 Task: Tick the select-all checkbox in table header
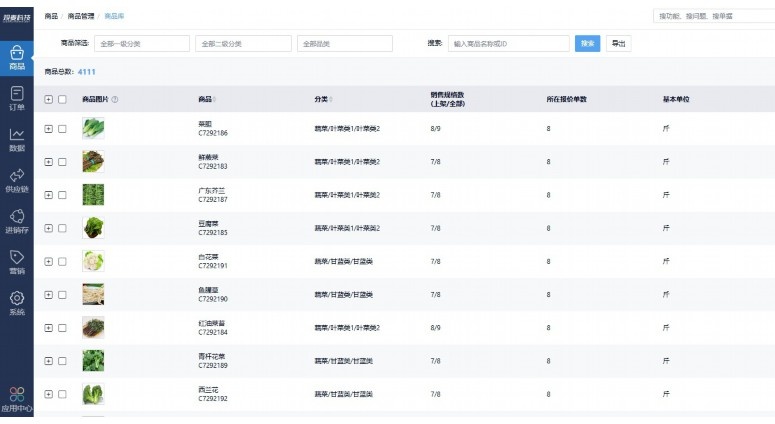62,99
